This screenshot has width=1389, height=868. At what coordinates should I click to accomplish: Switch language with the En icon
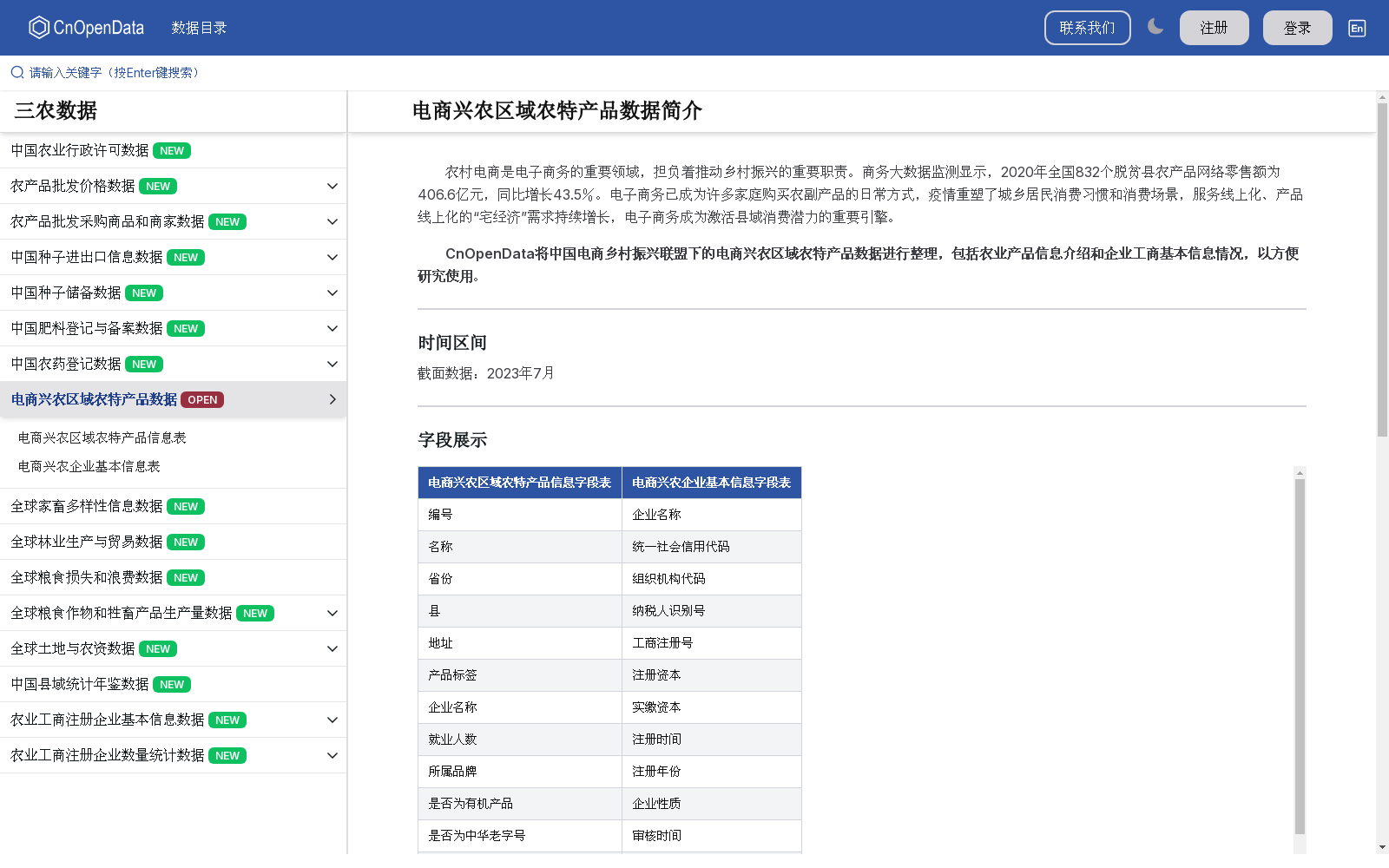tap(1357, 28)
